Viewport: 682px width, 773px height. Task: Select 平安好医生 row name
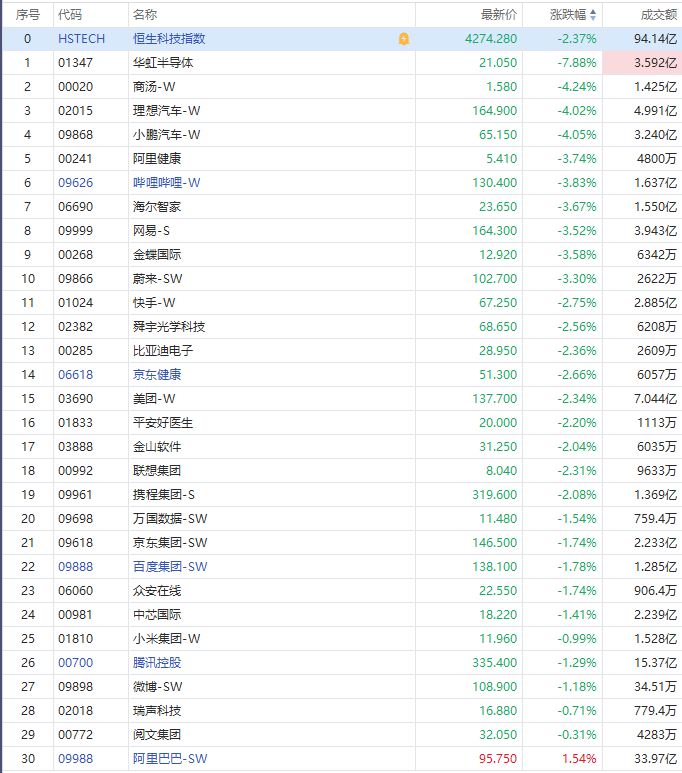coord(163,423)
